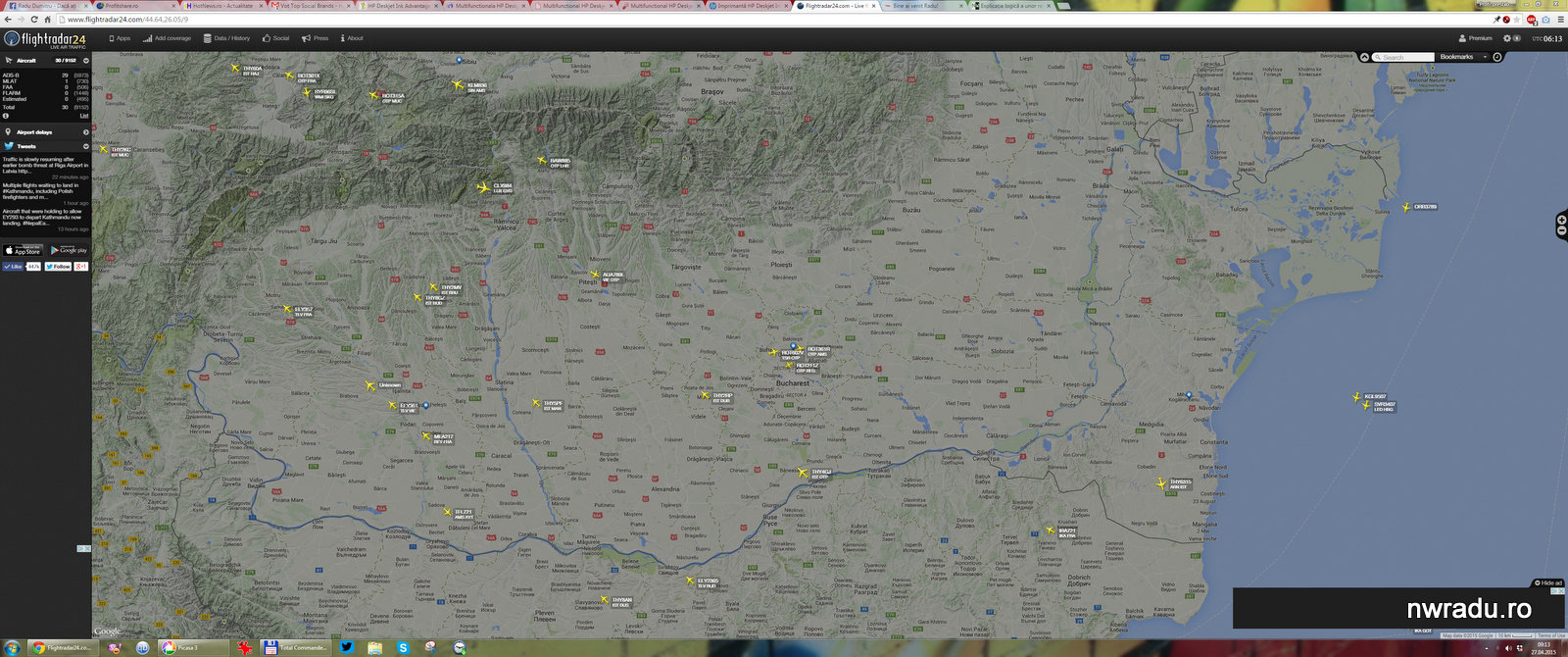Hide the ad at bottom right

1549,583
